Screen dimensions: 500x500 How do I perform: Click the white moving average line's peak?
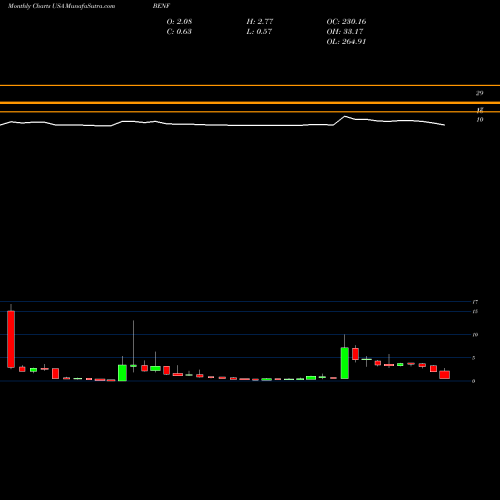[345, 116]
